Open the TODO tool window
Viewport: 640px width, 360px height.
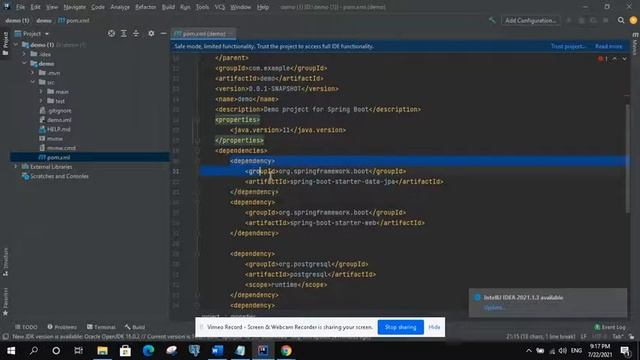(26, 327)
